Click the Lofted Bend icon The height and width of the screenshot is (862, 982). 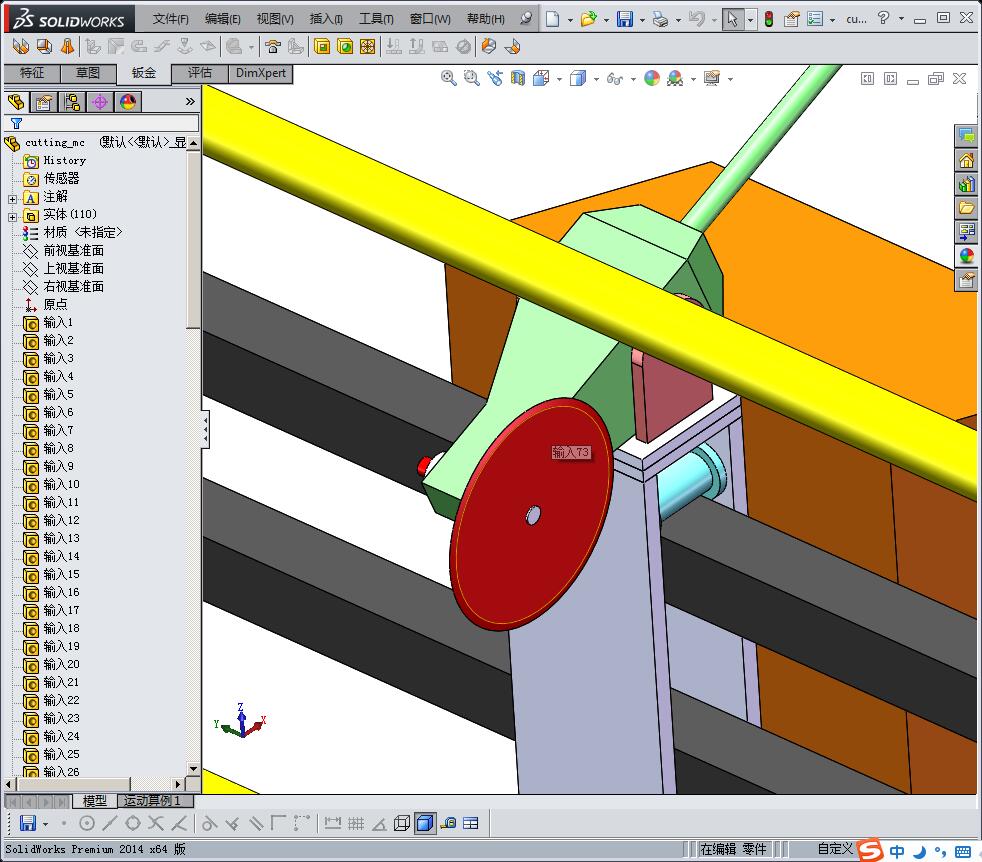tap(68, 46)
